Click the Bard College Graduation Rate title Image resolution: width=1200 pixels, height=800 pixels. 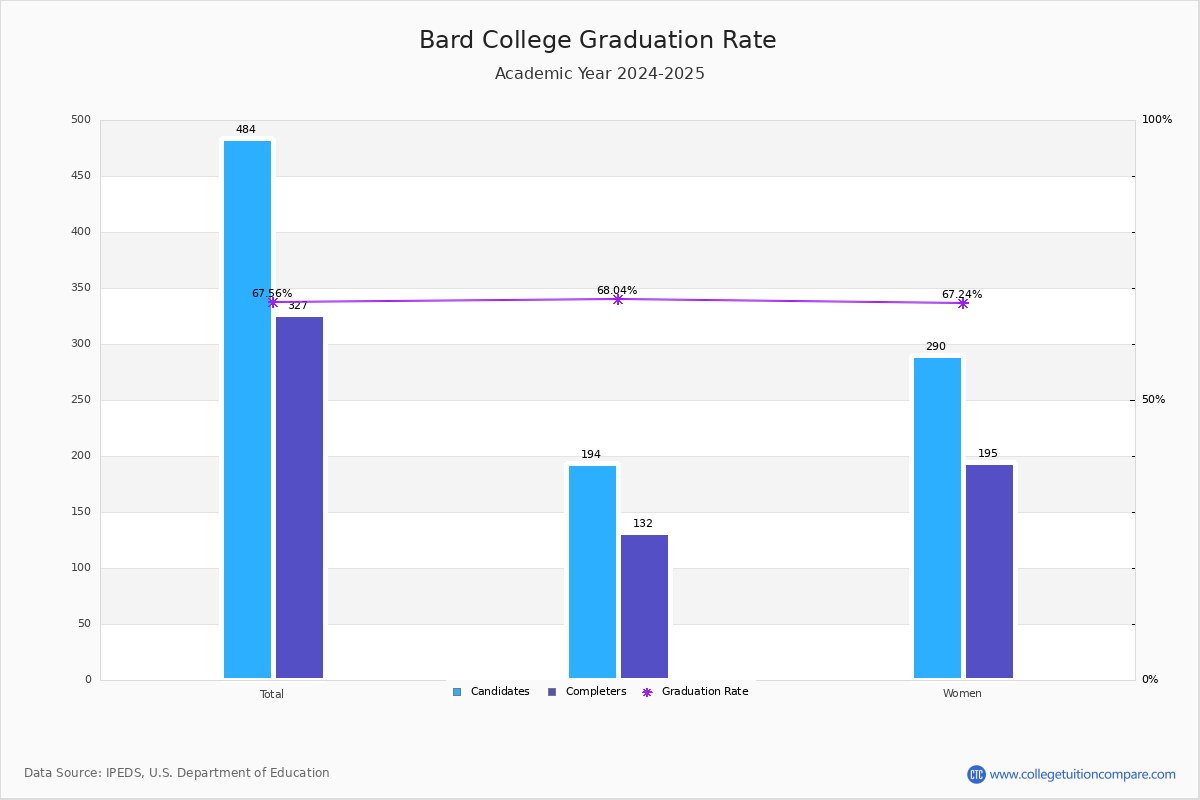598,41
